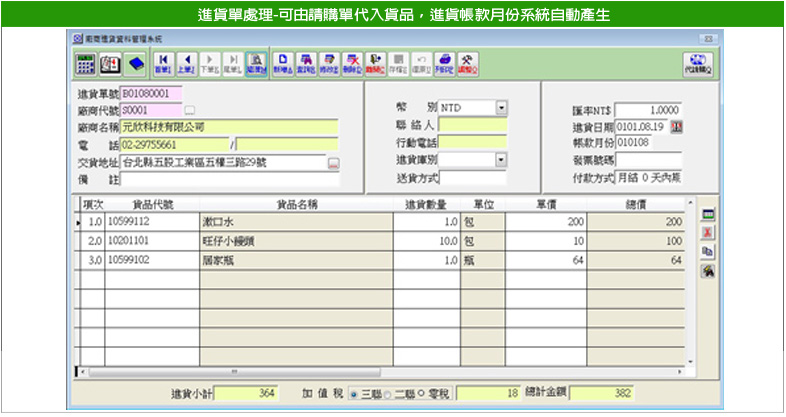Select the 二聯 tax radio button
786x417 pixels.
[x=386, y=394]
